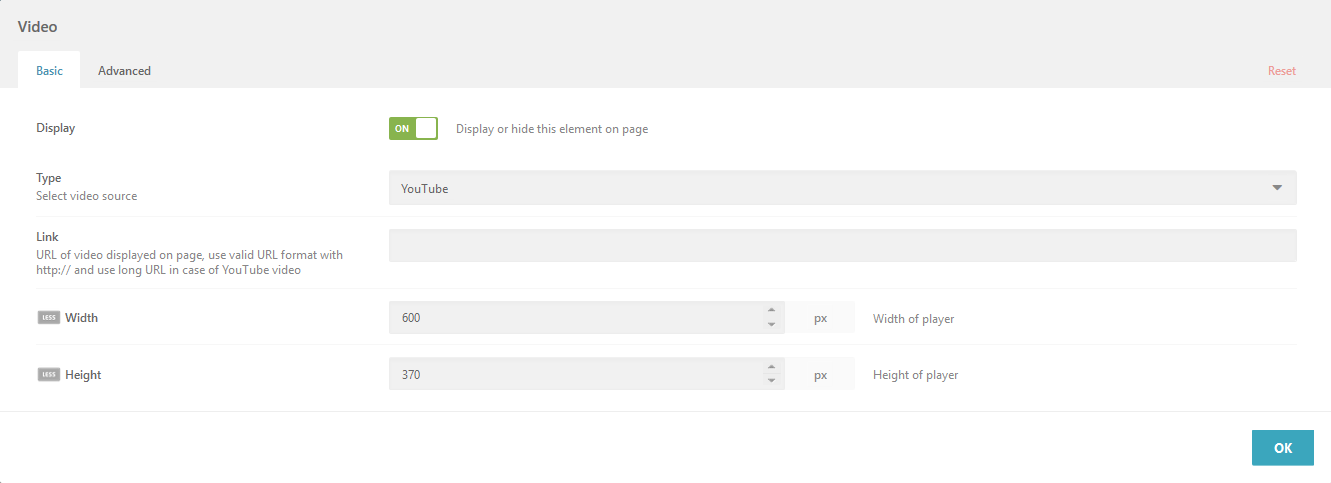Click the LESS icon beside Height

[48, 375]
